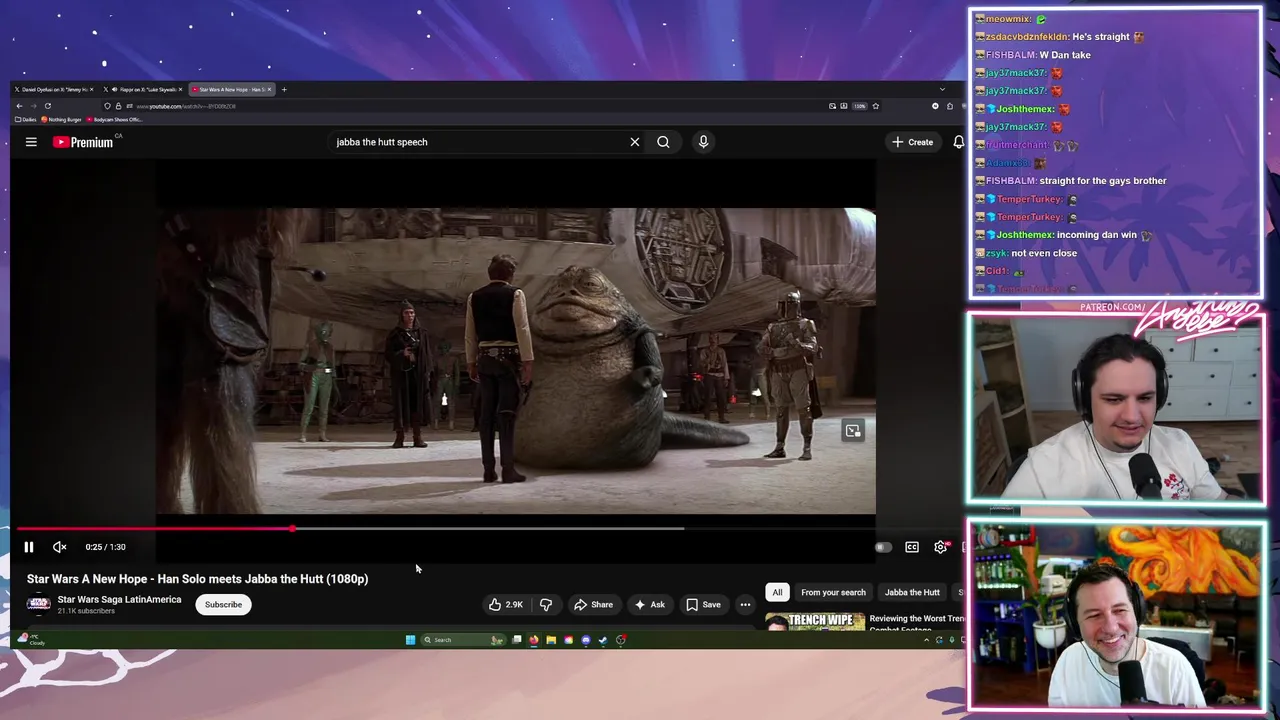Open the Star Wars Saga LatinAmerica channel avatar
Image resolution: width=1280 pixels, height=720 pixels.
point(39,604)
